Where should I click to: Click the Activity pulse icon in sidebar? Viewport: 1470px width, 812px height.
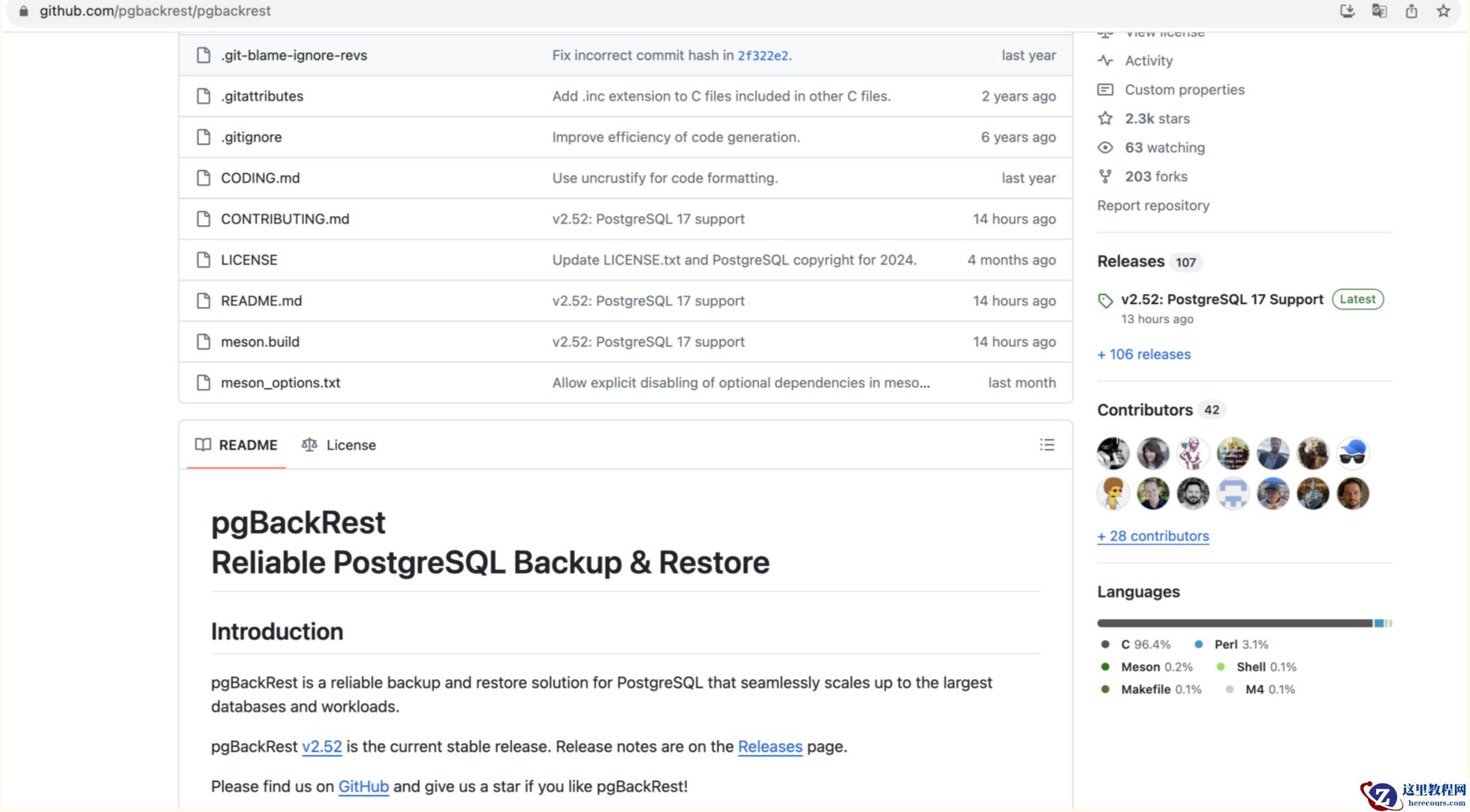(1105, 61)
